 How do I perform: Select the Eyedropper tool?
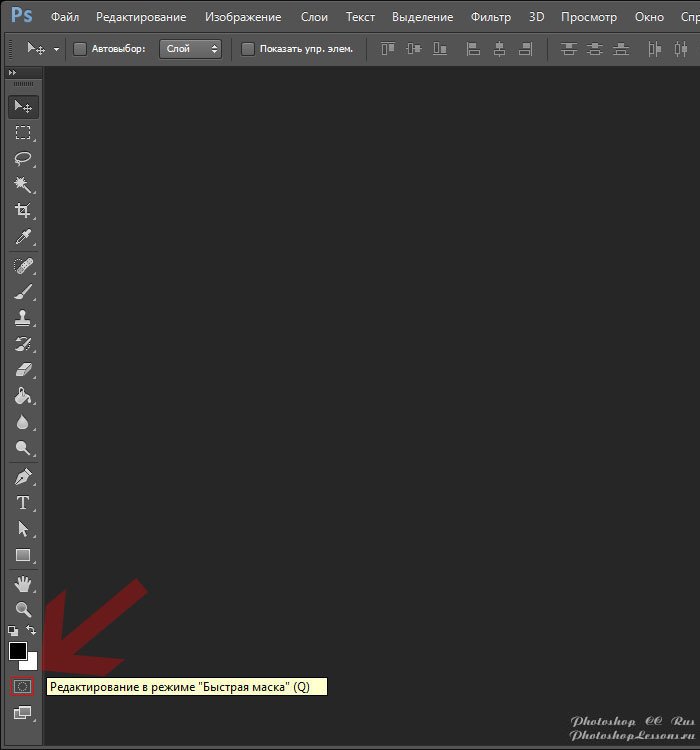click(x=23, y=237)
